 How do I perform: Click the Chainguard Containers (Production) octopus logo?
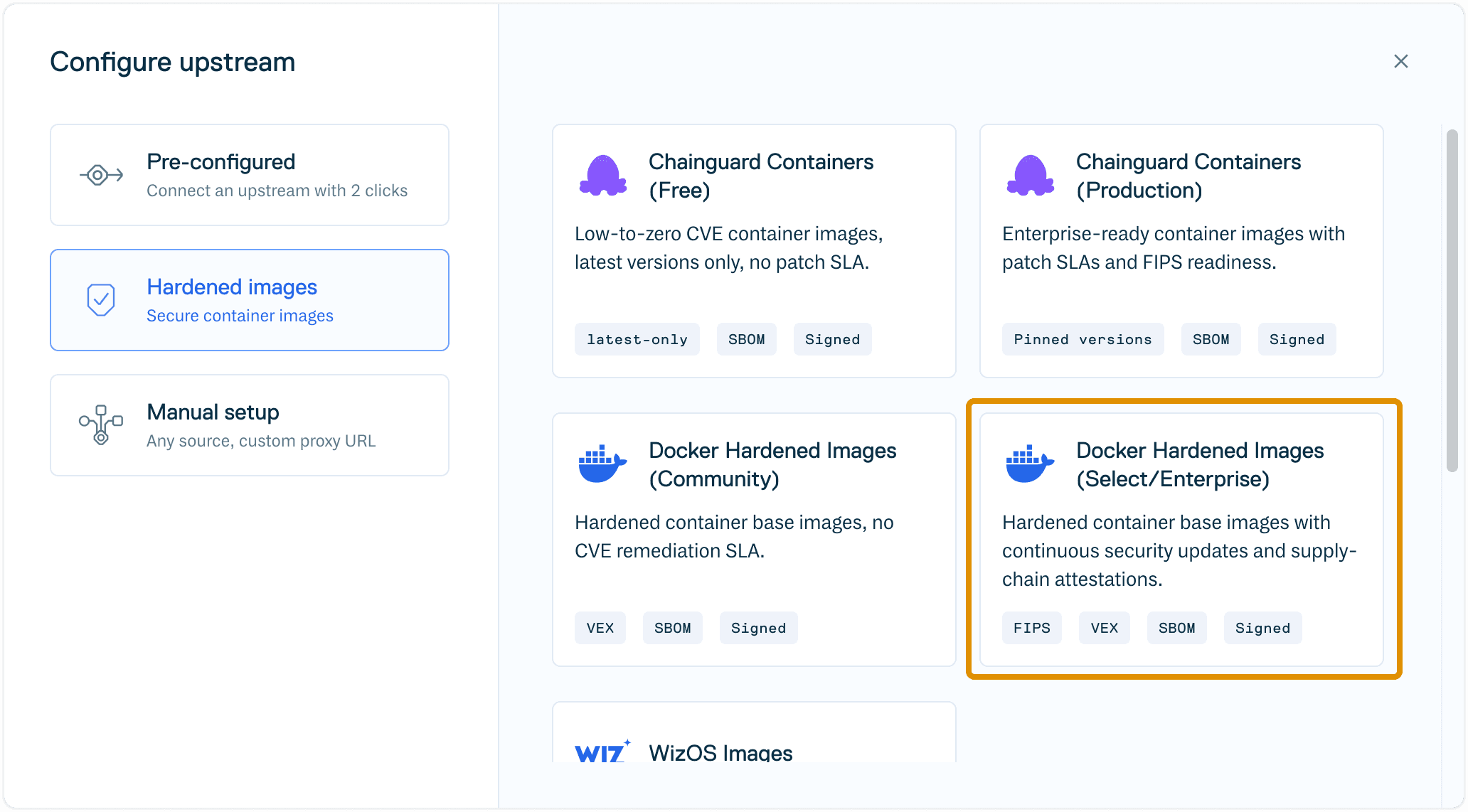(1031, 175)
